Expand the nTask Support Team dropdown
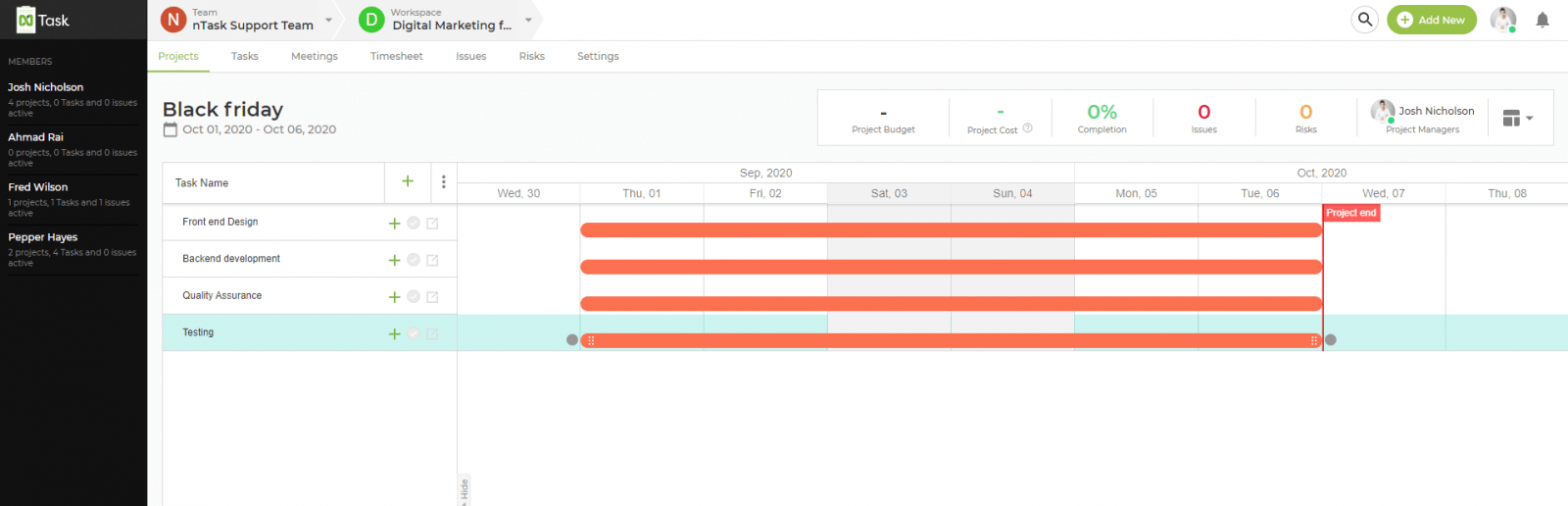 pos(328,20)
